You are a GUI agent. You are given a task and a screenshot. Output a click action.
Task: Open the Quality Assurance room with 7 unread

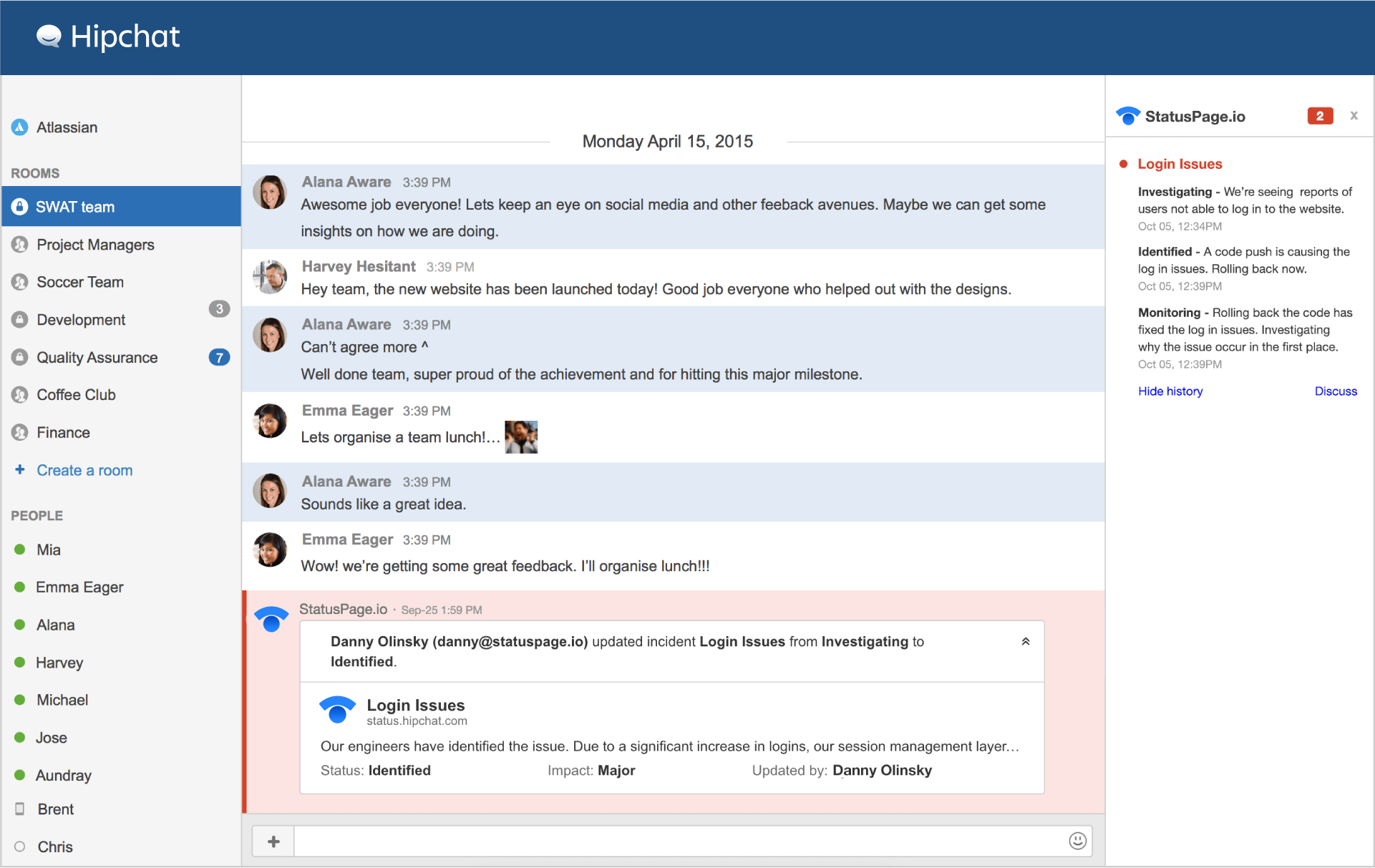pos(97,357)
